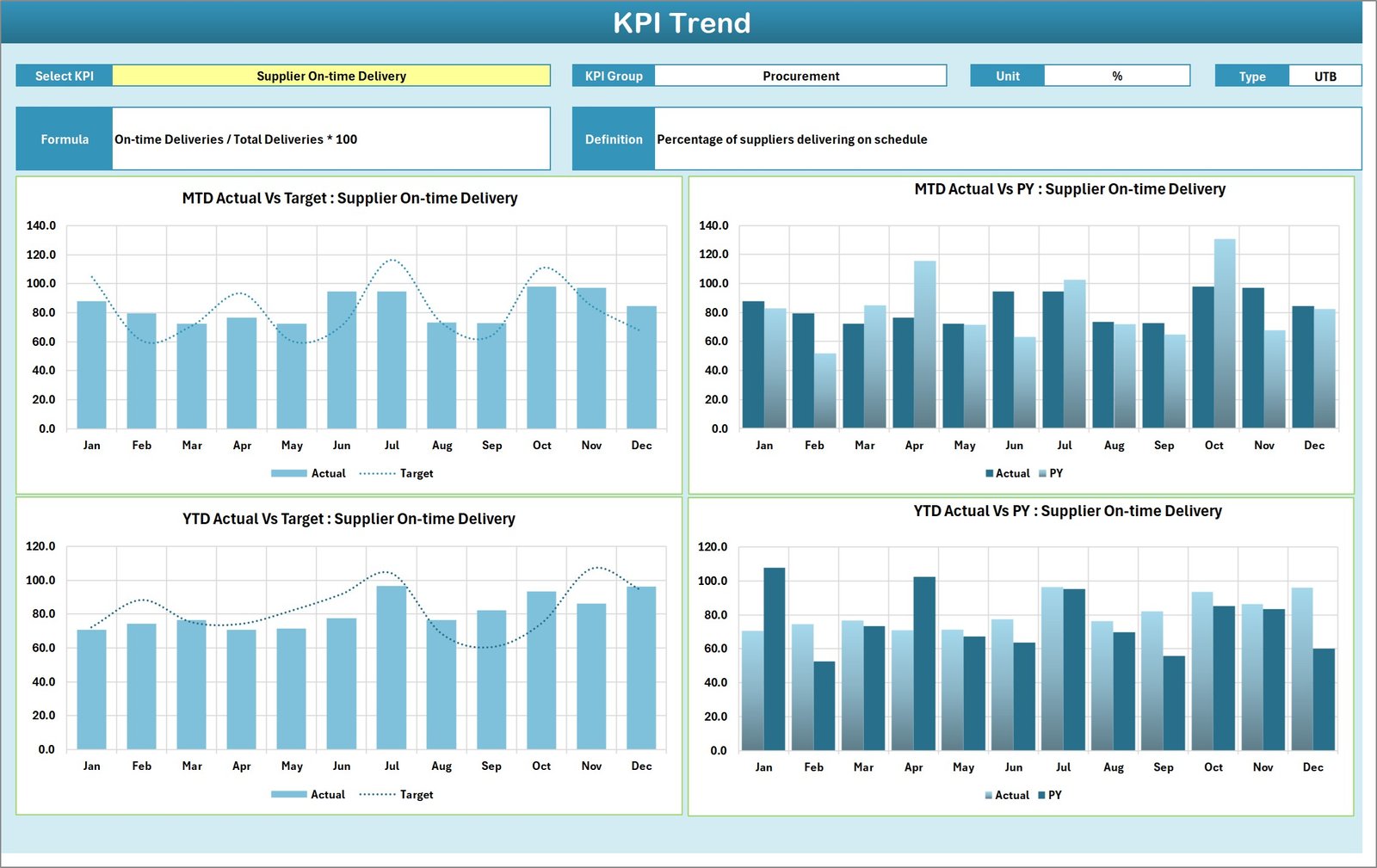This screenshot has width=1377, height=868.
Task: Click the KPI Trend title banner
Action: [x=682, y=23]
